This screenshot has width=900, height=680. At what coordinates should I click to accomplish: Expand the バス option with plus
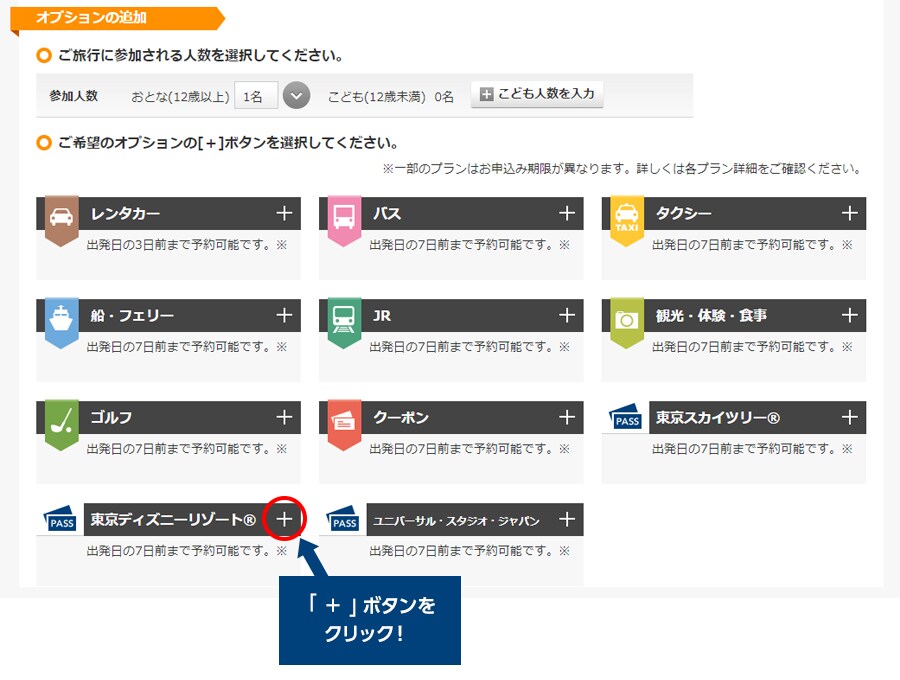click(x=567, y=213)
